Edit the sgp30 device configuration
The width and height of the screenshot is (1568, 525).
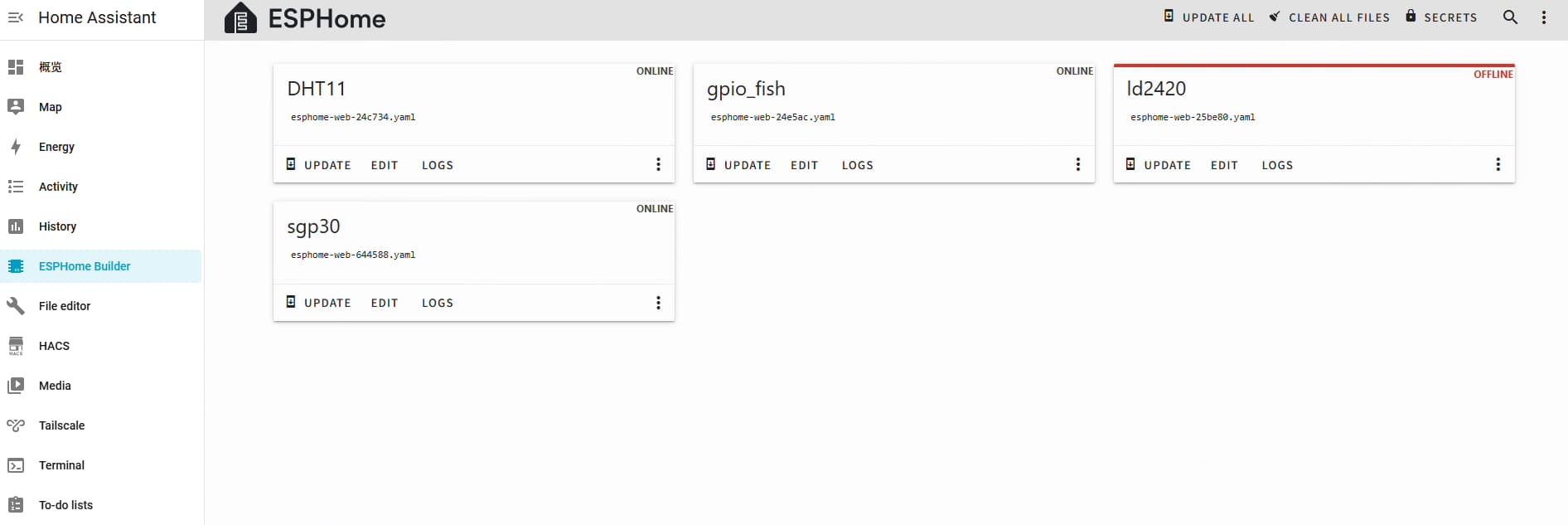385,303
